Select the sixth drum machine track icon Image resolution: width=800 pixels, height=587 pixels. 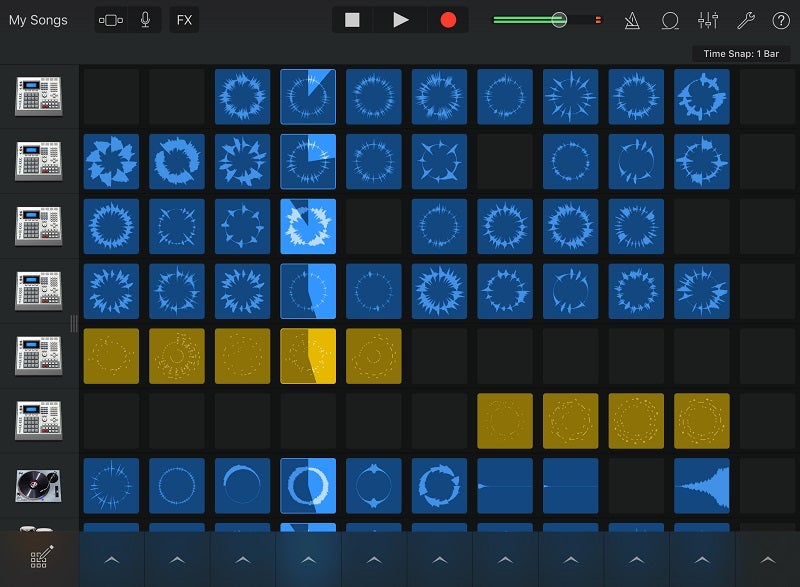tap(39, 420)
